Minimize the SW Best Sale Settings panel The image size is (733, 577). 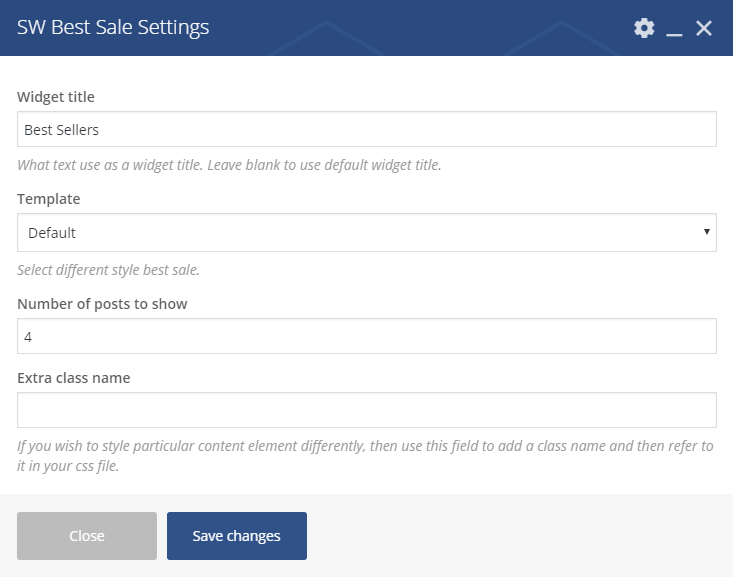tap(674, 29)
